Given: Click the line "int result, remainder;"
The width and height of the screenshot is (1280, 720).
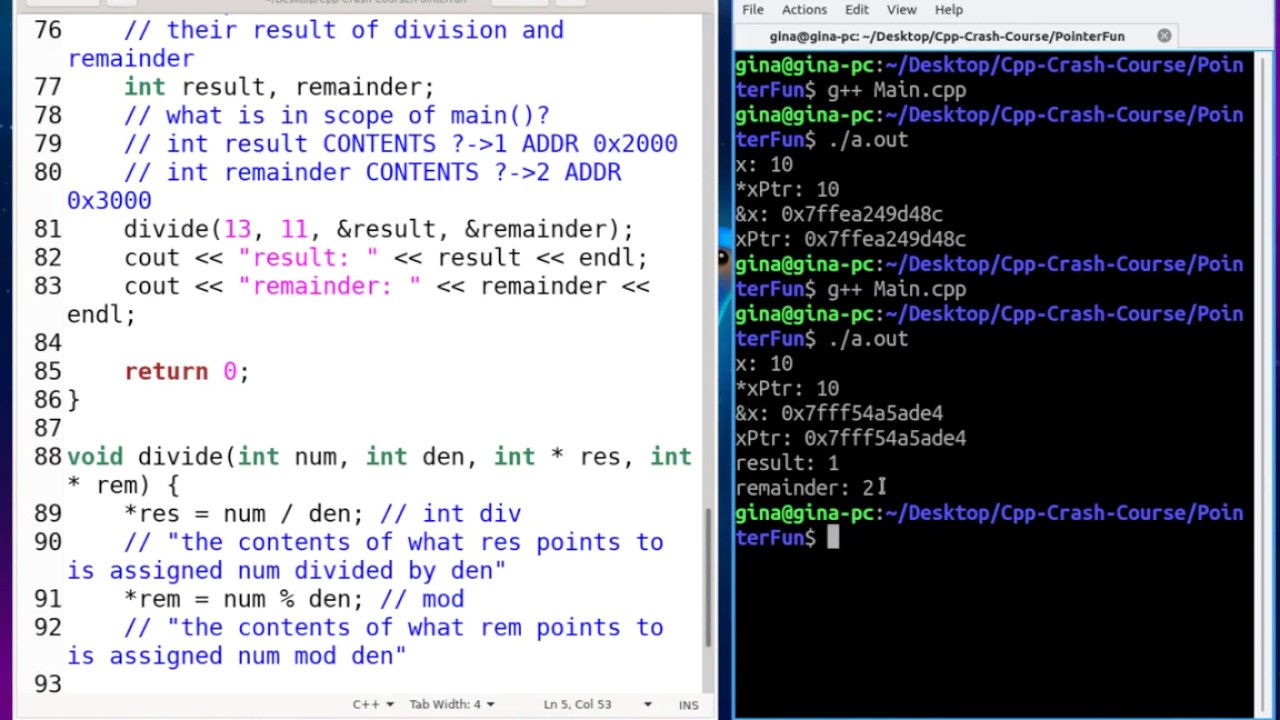Looking at the screenshot, I should tap(279, 87).
